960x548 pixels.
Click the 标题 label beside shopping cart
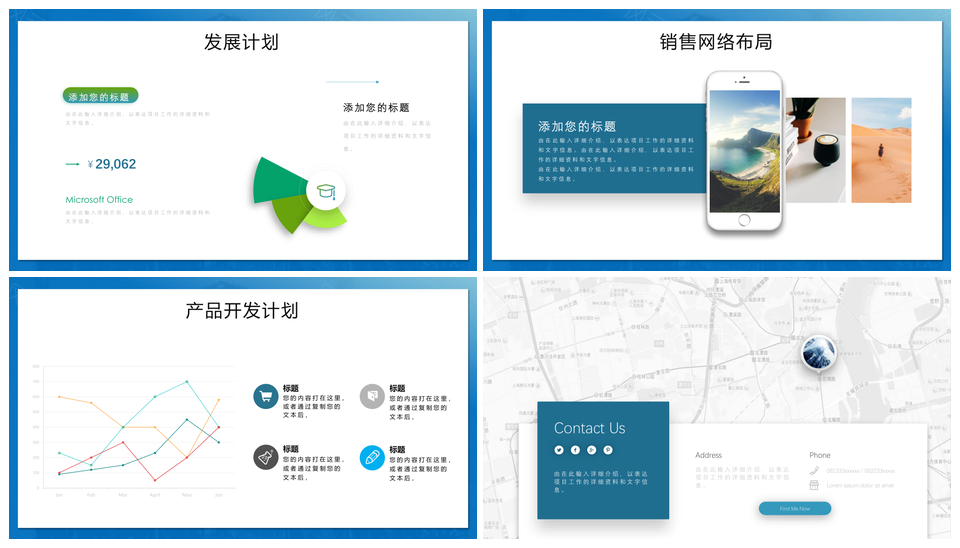tap(291, 388)
